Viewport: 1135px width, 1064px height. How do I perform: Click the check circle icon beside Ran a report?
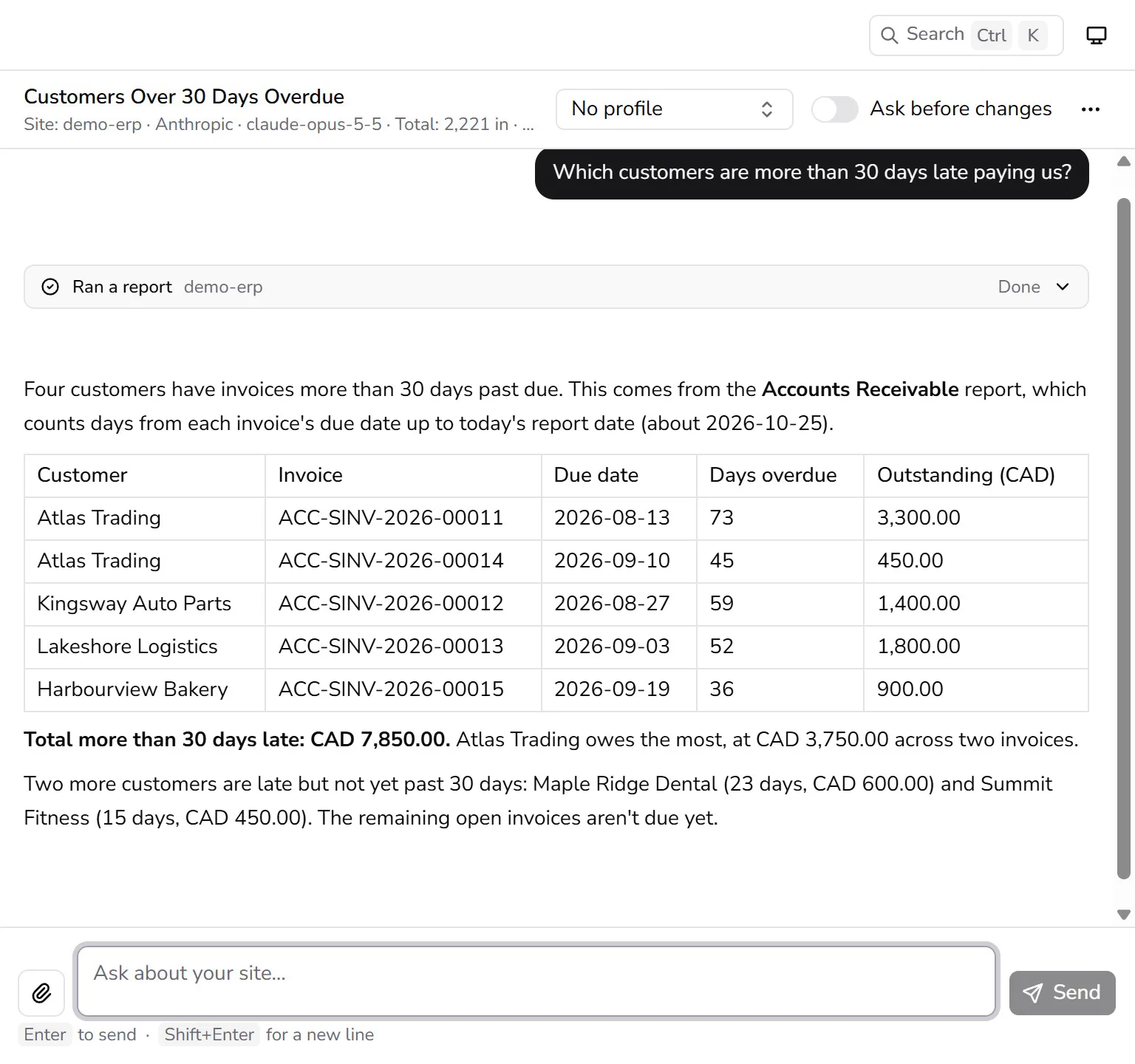(x=50, y=287)
